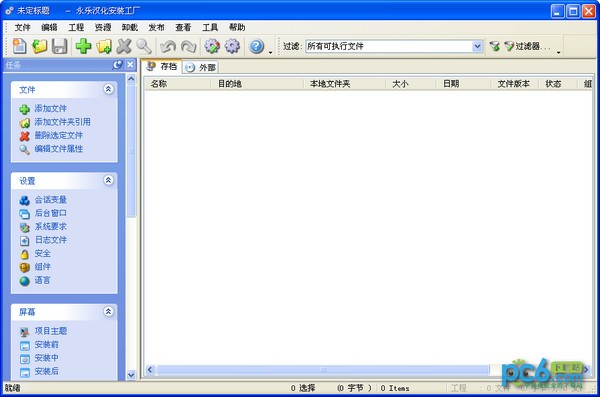
Task: Open 安装前 screen option
Action: tap(46, 345)
